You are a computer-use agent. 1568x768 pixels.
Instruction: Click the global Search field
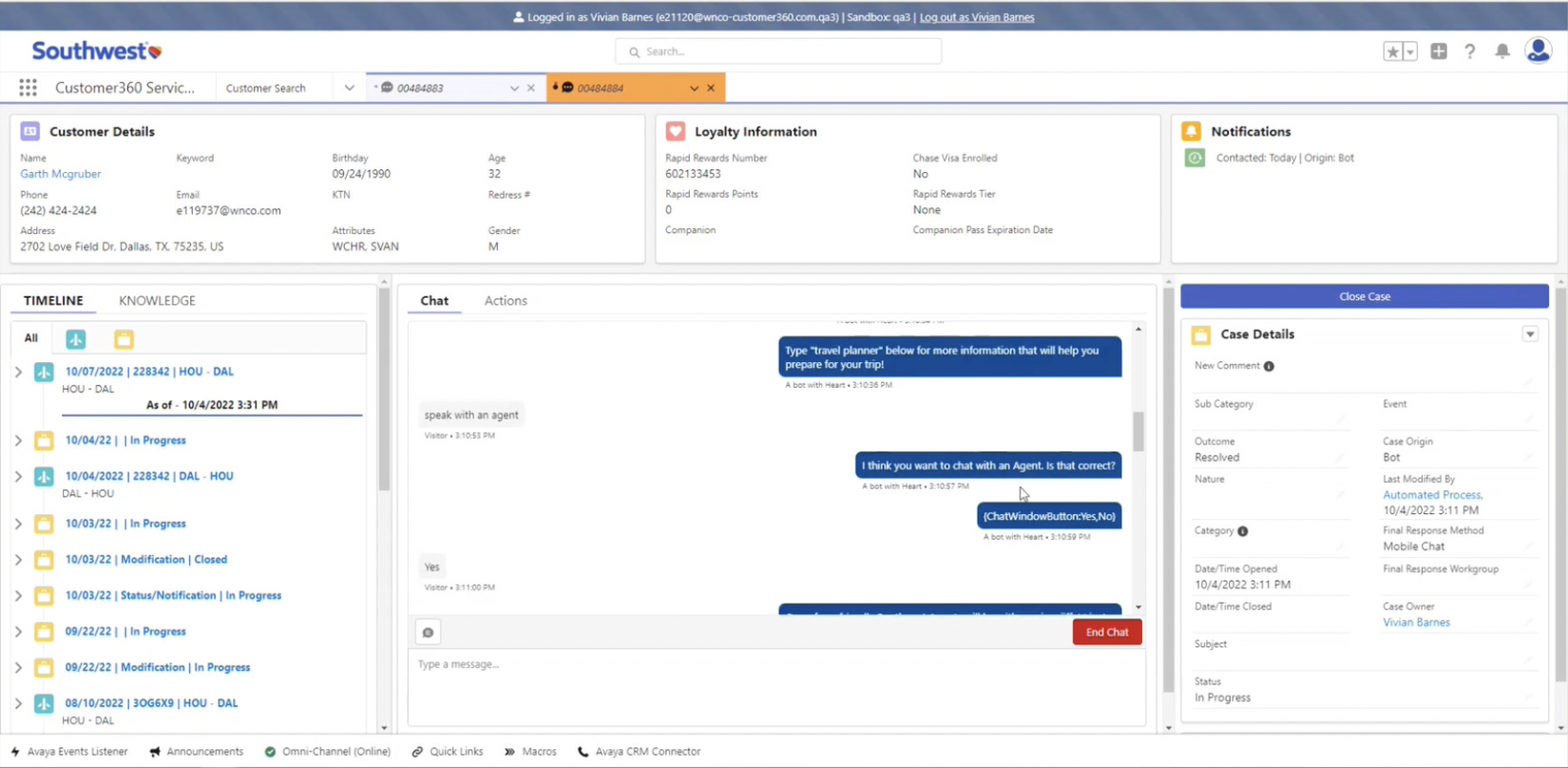coord(778,51)
